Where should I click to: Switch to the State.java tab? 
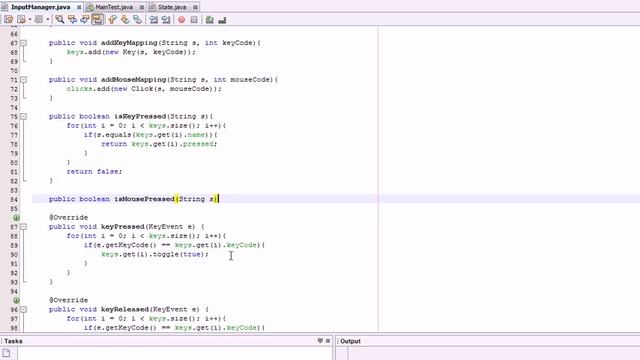tap(172, 7)
